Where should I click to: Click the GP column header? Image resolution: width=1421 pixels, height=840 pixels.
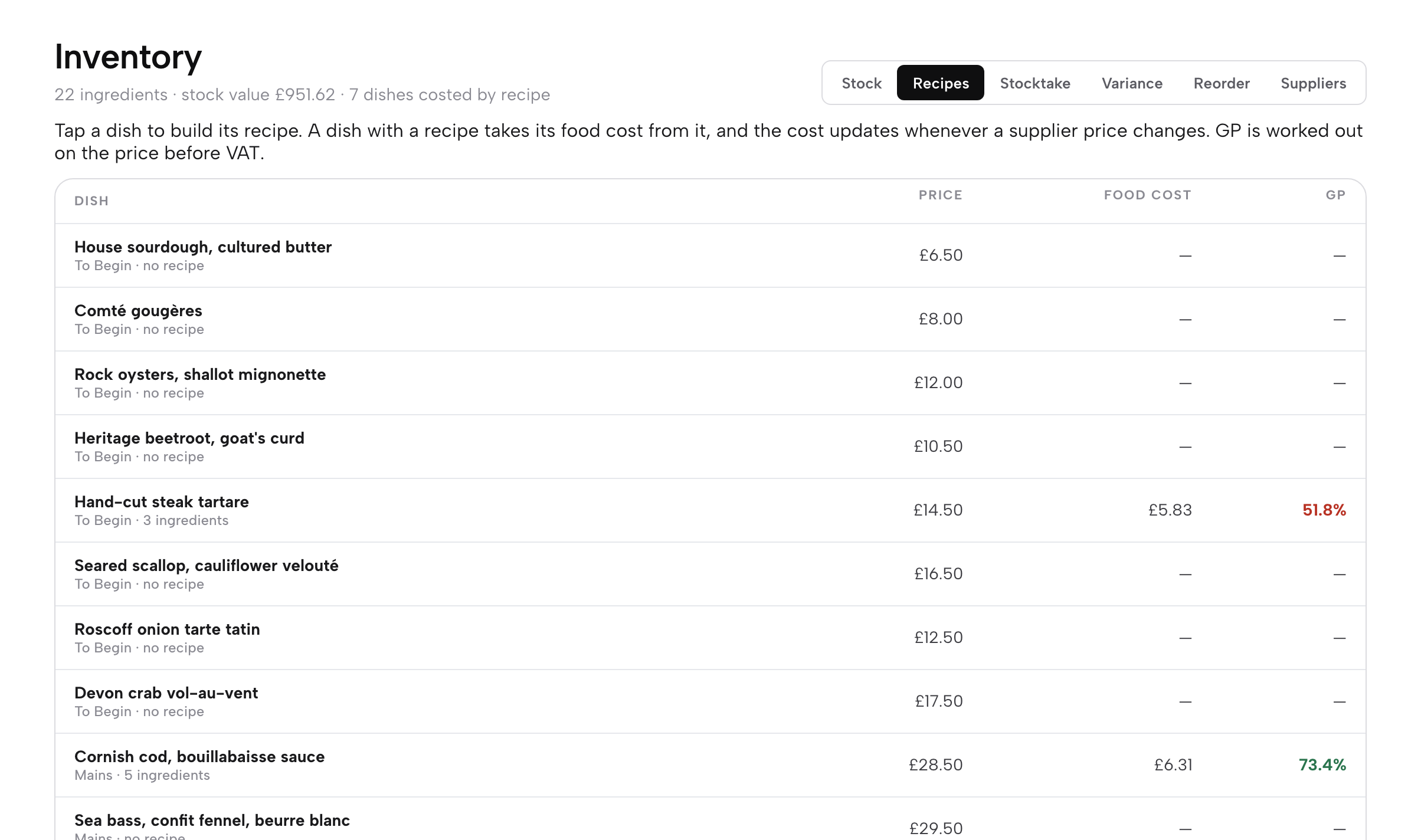pos(1335,195)
